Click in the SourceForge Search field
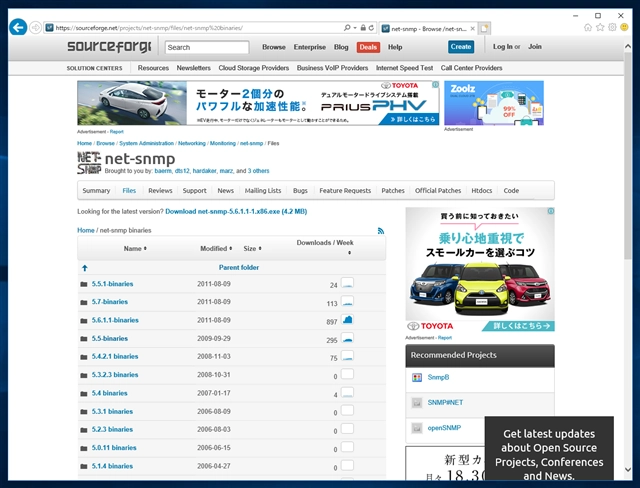 click(x=207, y=47)
